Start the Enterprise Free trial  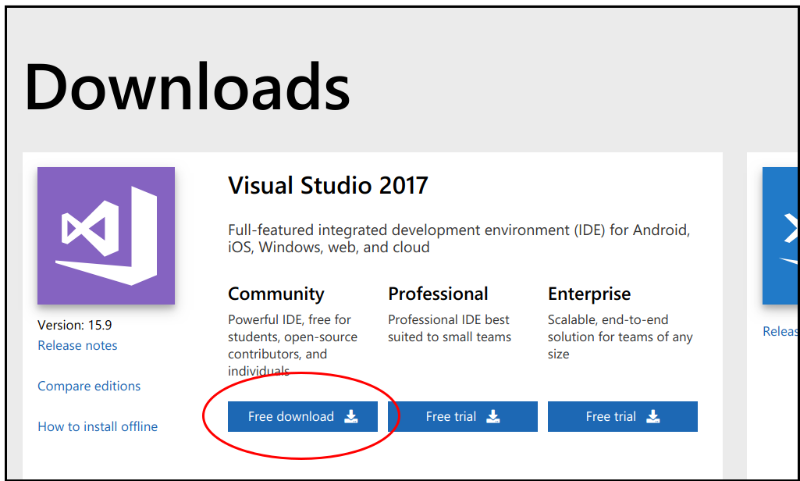(x=622, y=417)
